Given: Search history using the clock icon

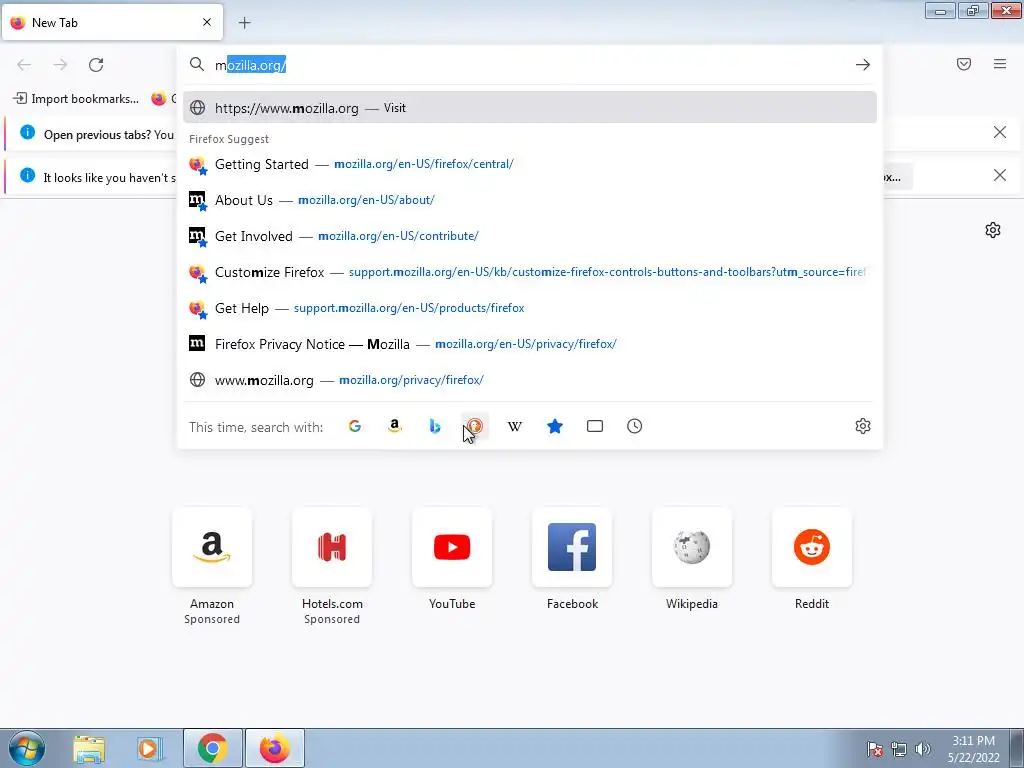Looking at the screenshot, I should coord(635,426).
